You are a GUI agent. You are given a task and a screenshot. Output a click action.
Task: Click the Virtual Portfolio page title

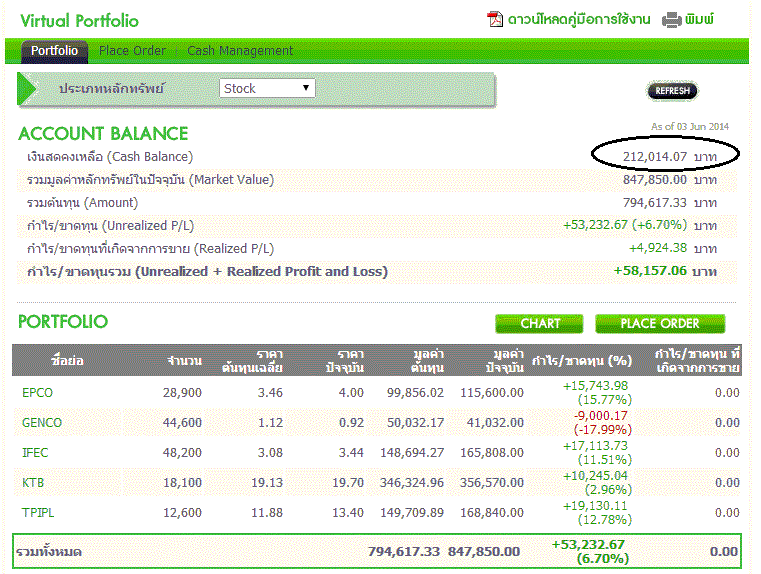coord(79,21)
